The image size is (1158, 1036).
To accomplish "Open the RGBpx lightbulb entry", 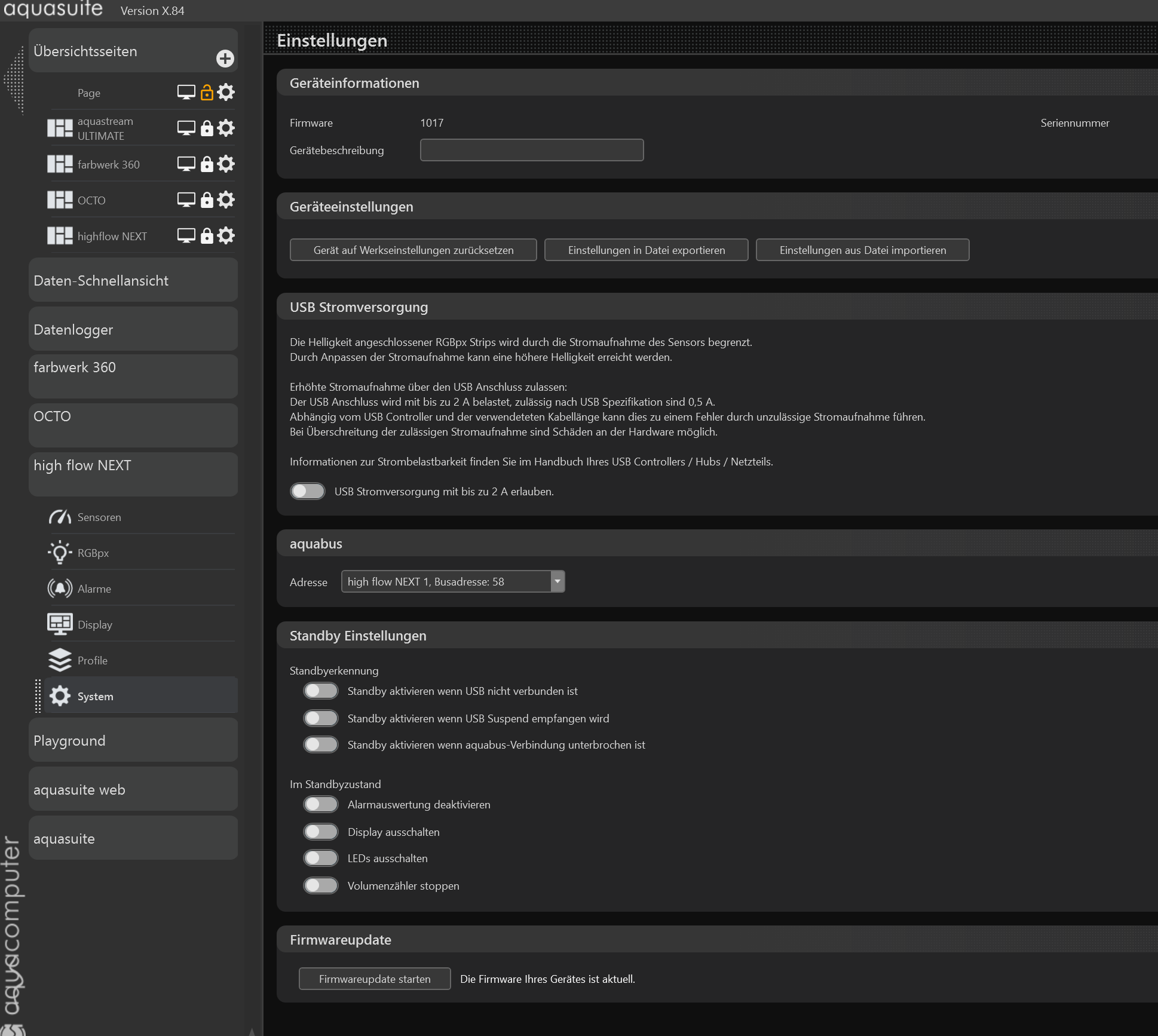I will [x=93, y=553].
